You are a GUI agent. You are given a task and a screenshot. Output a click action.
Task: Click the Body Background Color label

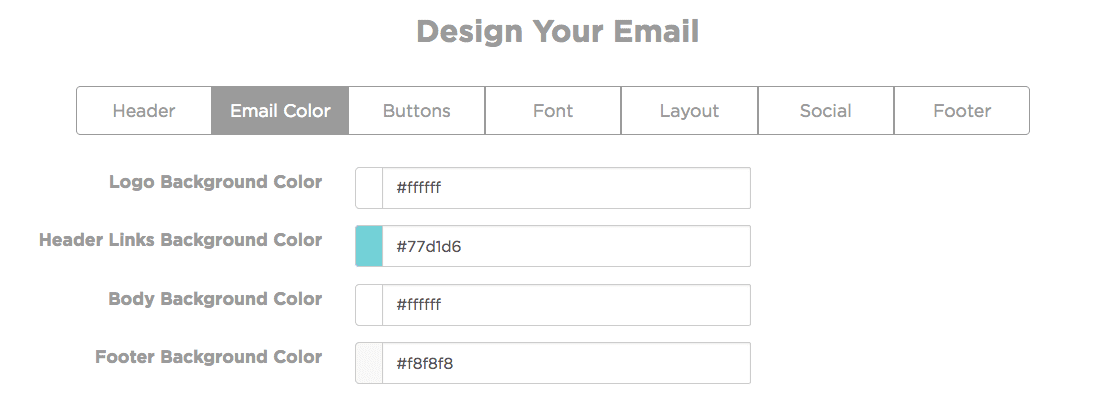pos(215,299)
